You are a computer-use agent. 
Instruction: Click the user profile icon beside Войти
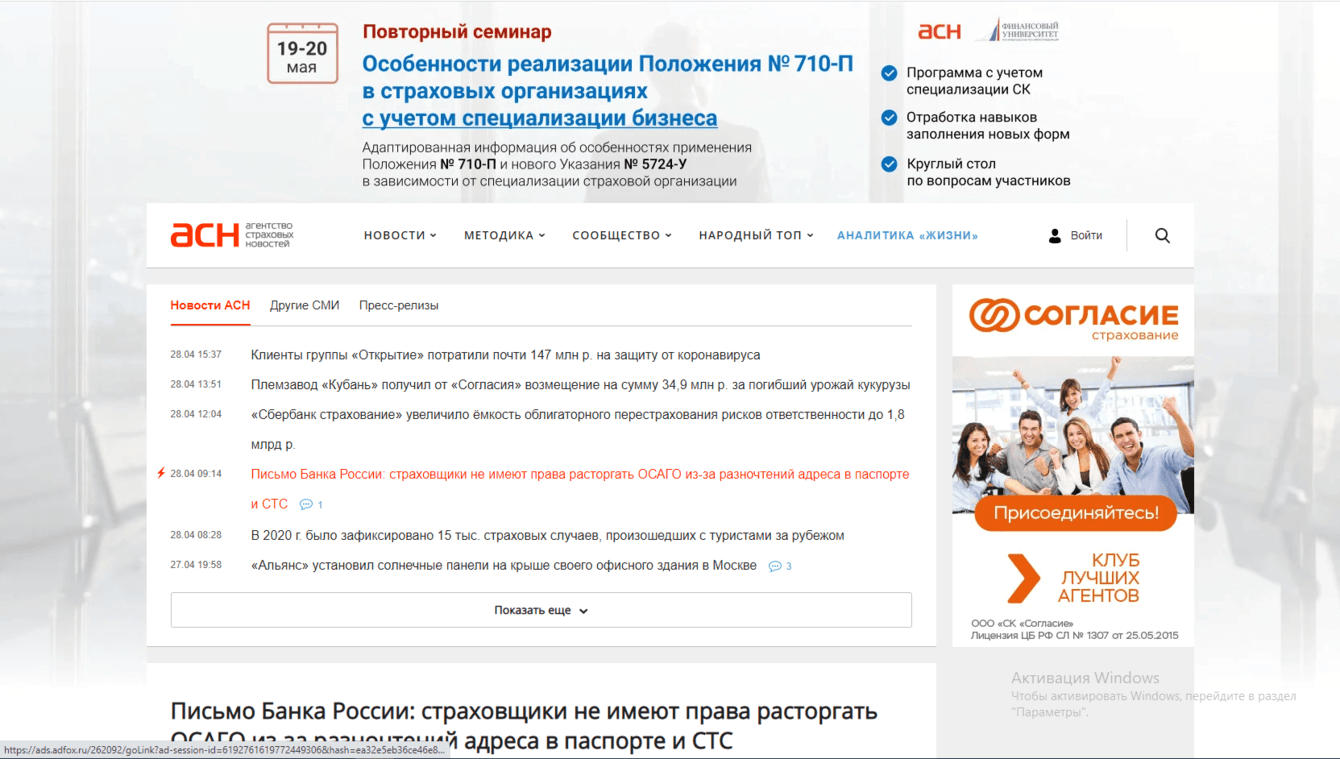pyautogui.click(x=1054, y=235)
